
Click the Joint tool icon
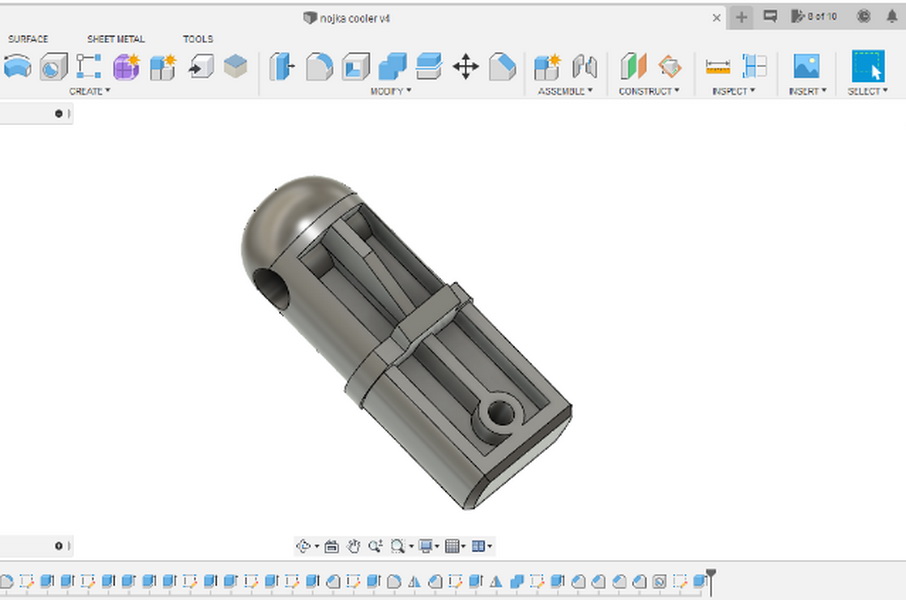tap(585, 67)
